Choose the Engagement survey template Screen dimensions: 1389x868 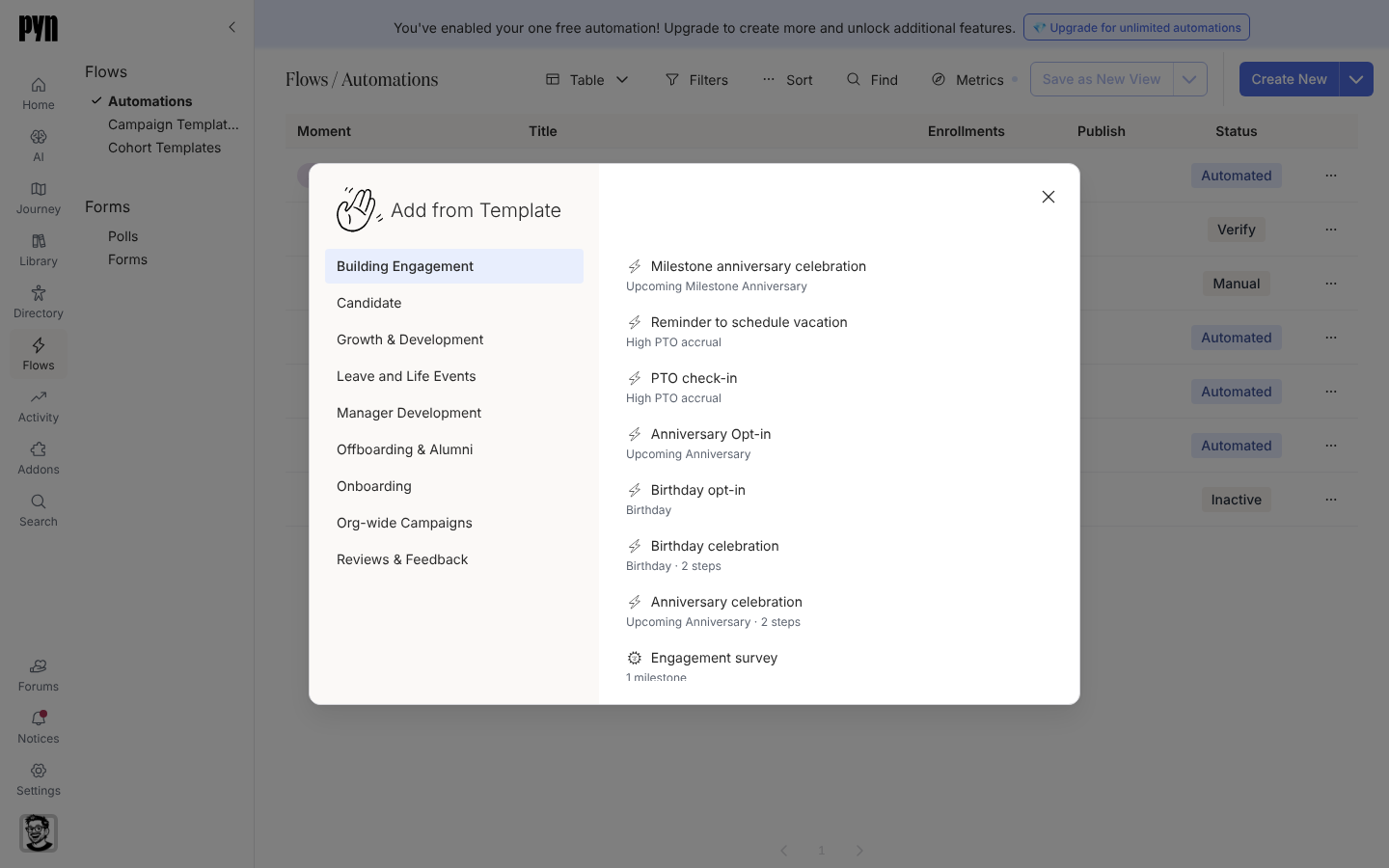click(x=702, y=666)
